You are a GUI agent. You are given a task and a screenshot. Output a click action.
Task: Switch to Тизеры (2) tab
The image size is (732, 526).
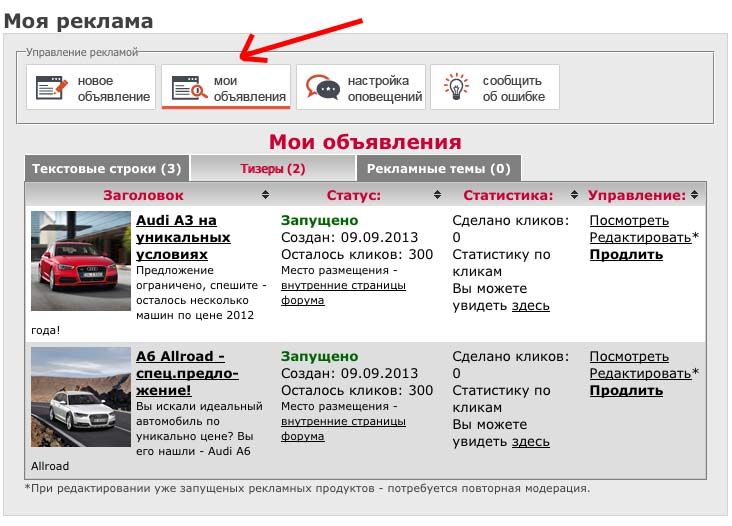pyautogui.click(x=273, y=168)
